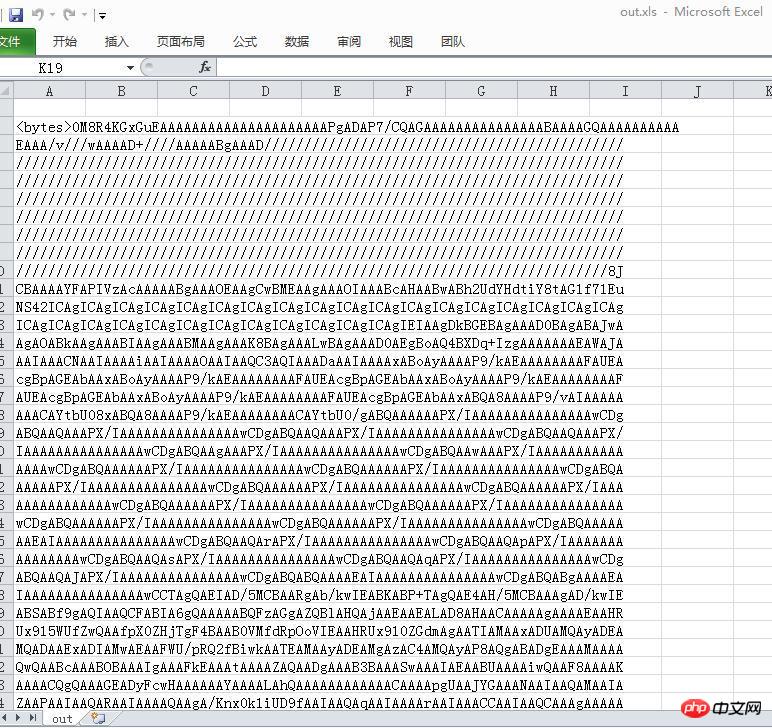This screenshot has width=772, height=728.
Task: Jump to last sheet navigation arrow
Action: (32, 718)
